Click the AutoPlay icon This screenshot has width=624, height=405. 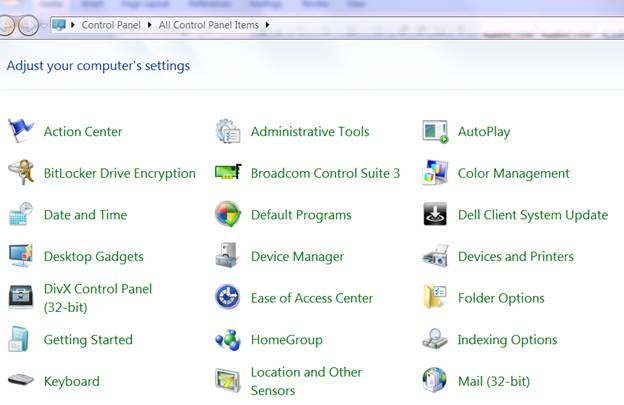435,131
